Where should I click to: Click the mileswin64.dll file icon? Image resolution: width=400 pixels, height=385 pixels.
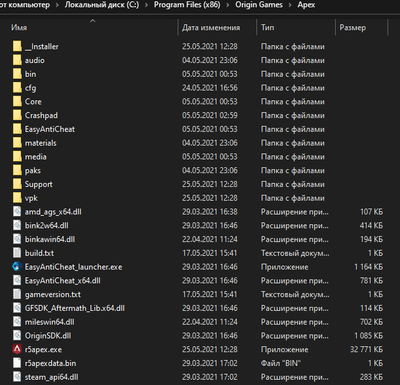(17, 322)
